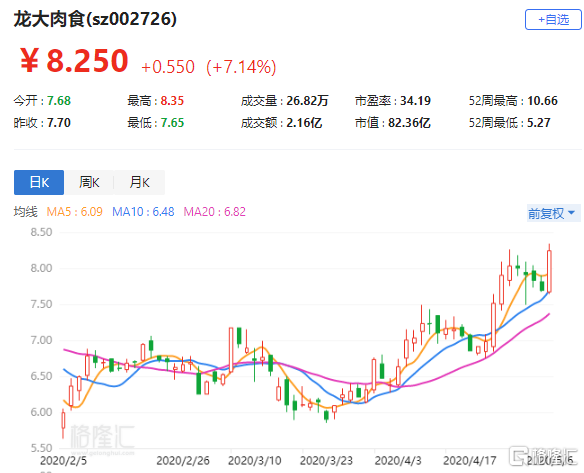Click the 今开 value 7.68
584x473 pixels.
point(59,101)
